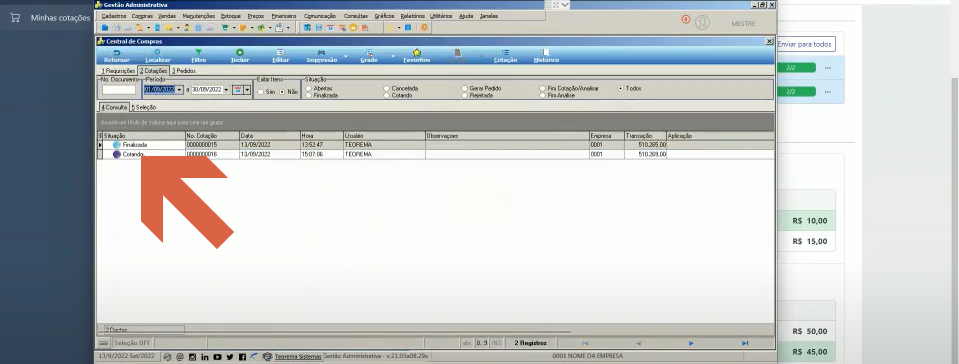Open the Filtro funnel tool

click(198, 56)
